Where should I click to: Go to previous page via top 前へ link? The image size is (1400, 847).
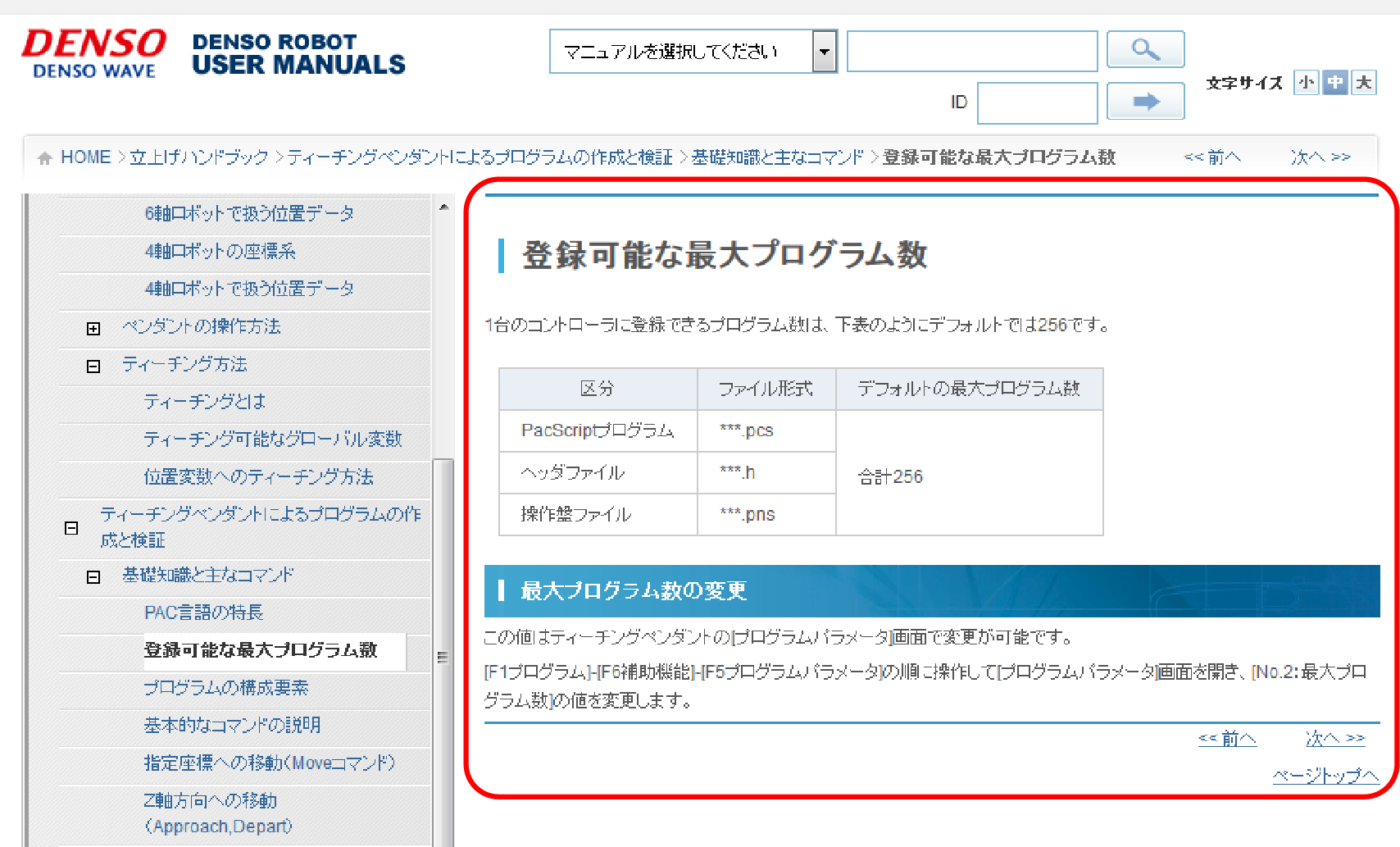(x=1212, y=157)
